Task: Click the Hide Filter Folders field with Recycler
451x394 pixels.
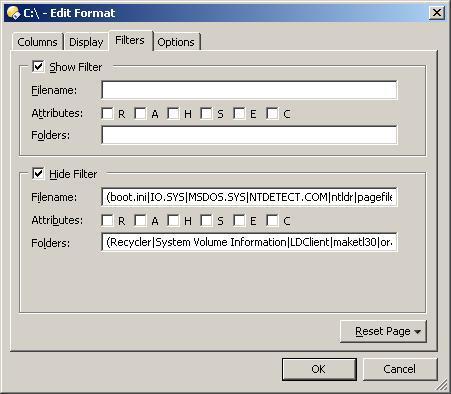Action: coord(249,242)
